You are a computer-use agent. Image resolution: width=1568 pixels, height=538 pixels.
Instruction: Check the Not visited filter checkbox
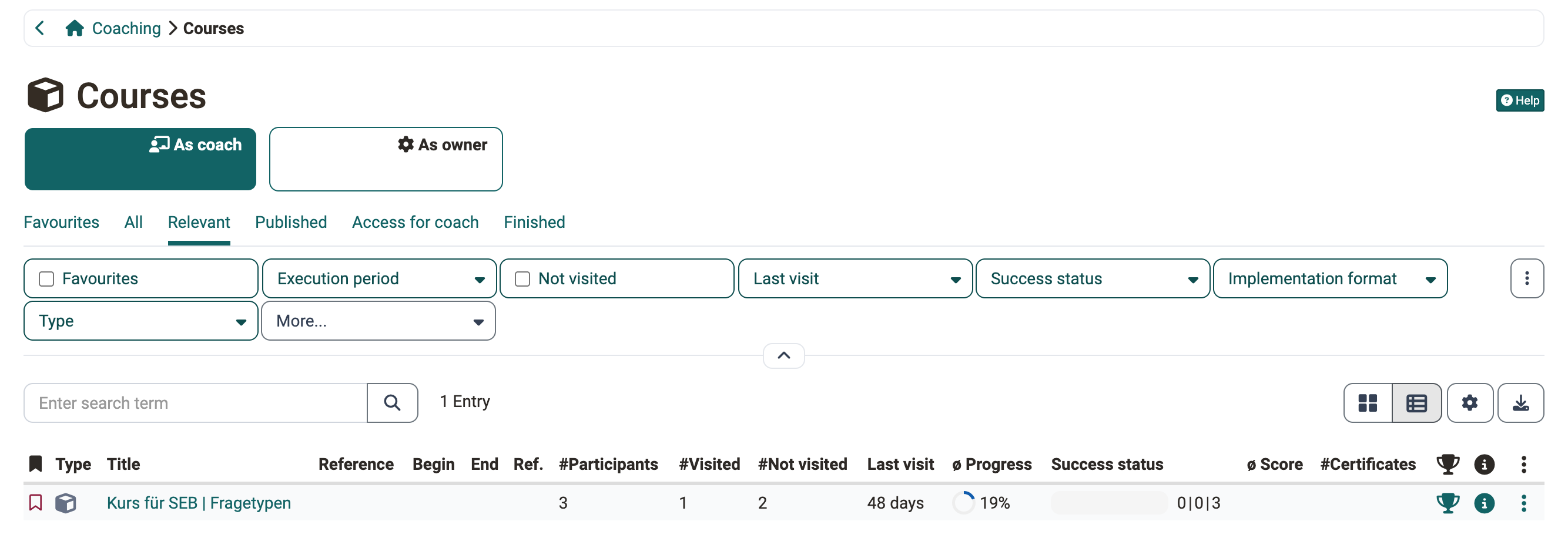(x=522, y=279)
